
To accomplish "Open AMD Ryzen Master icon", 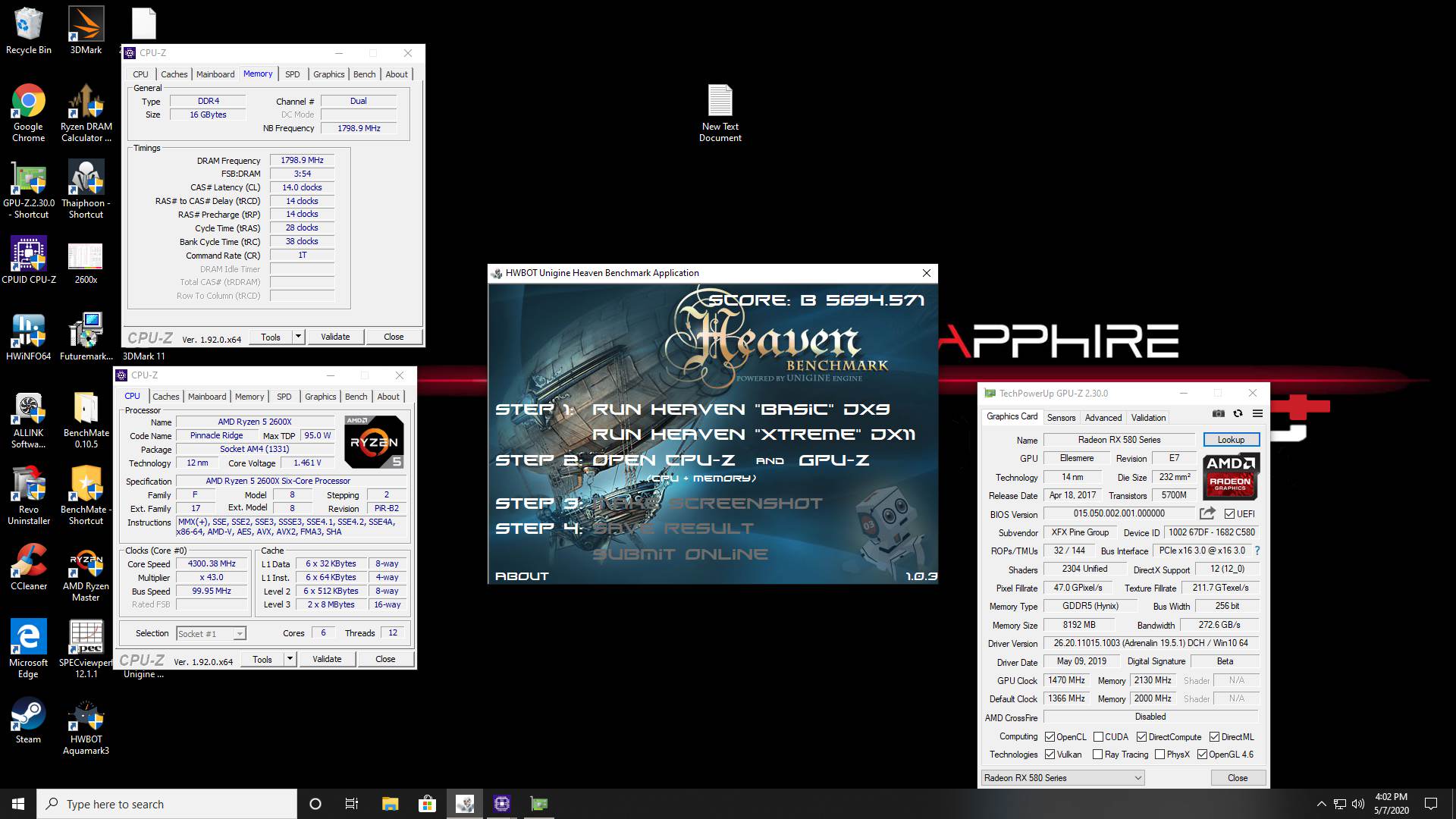I will click(x=86, y=573).
